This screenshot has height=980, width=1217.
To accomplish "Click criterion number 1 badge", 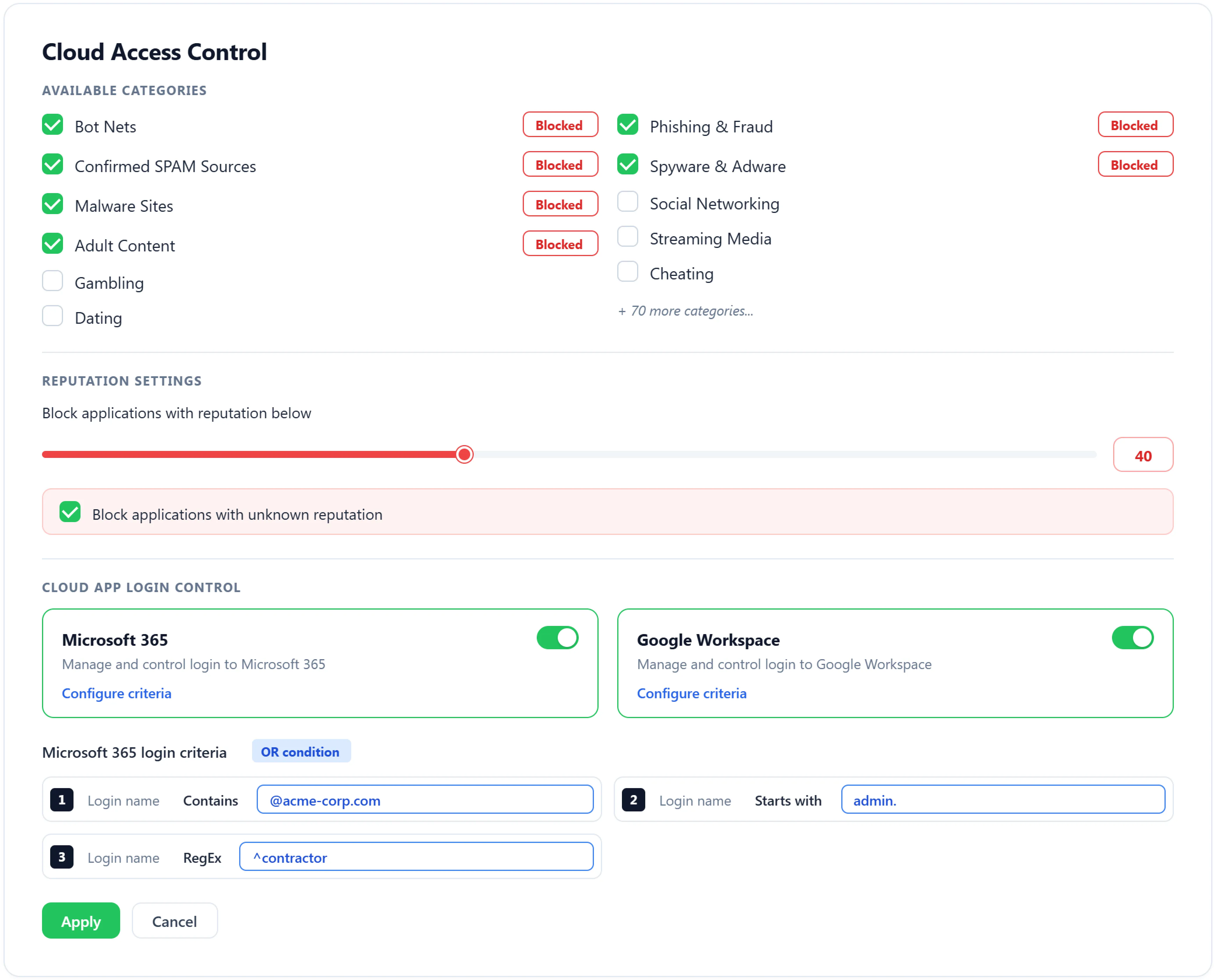I will [x=62, y=800].
